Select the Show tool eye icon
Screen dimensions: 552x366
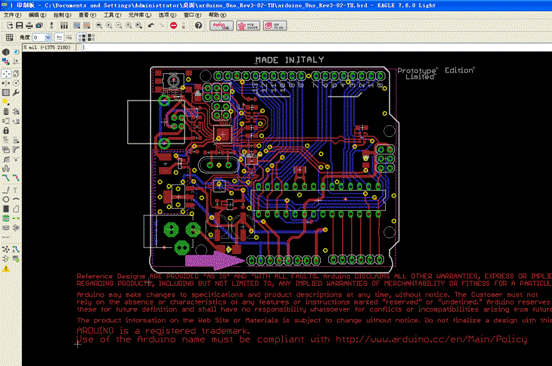16,52
